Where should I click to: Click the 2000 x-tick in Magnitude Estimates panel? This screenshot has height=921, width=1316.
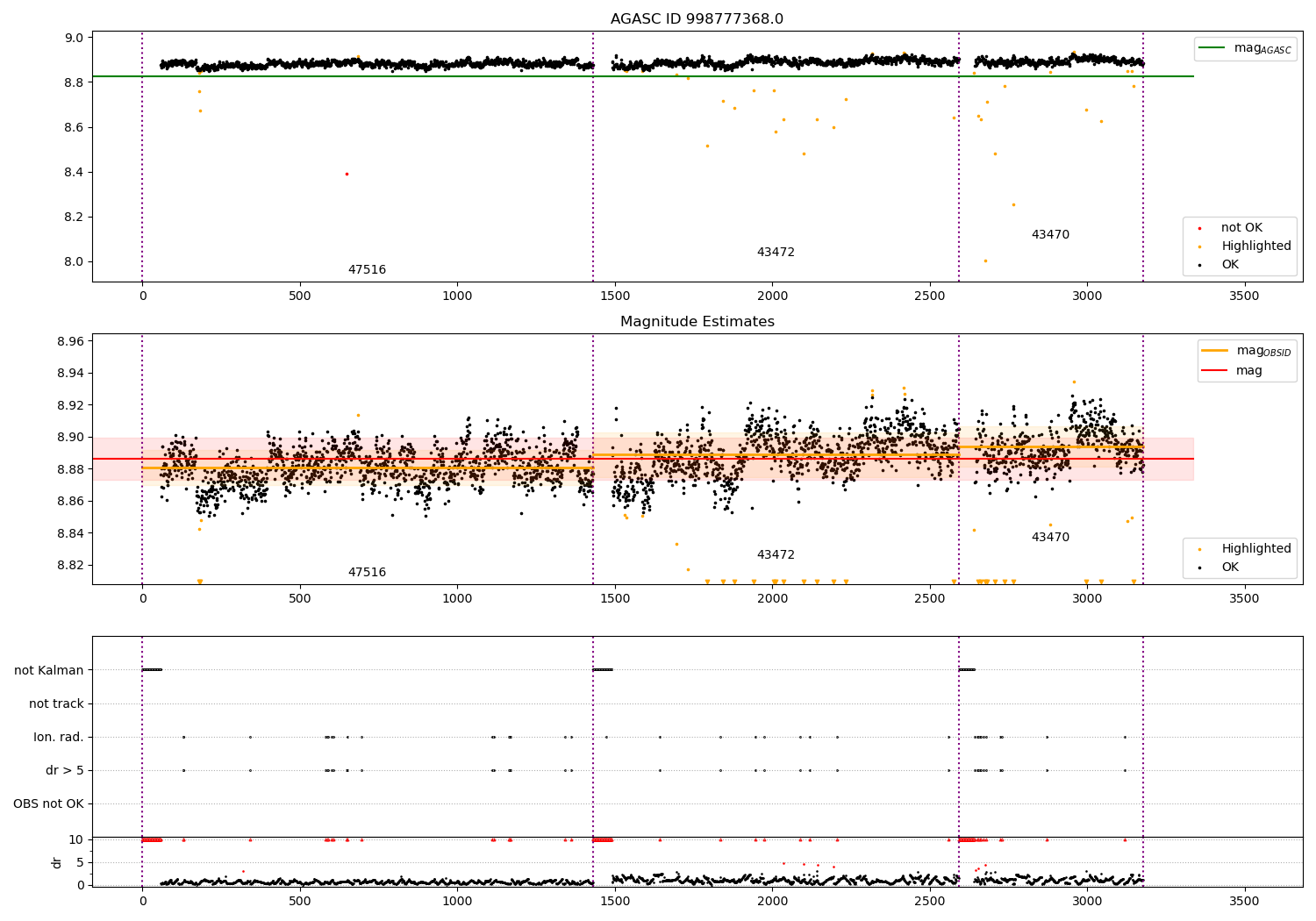[x=772, y=599]
